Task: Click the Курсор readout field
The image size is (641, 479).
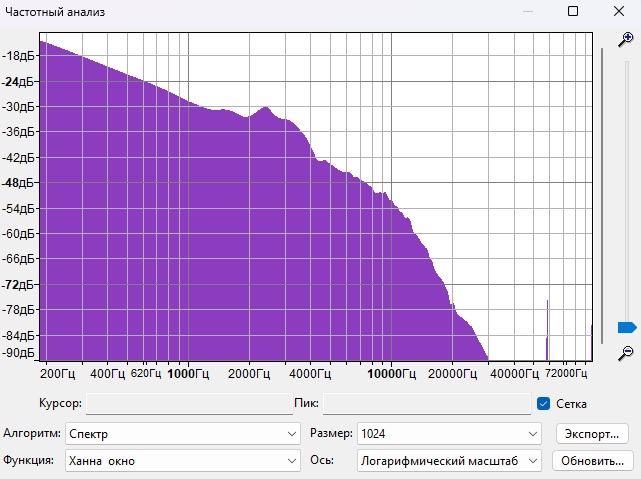Action: pos(189,404)
